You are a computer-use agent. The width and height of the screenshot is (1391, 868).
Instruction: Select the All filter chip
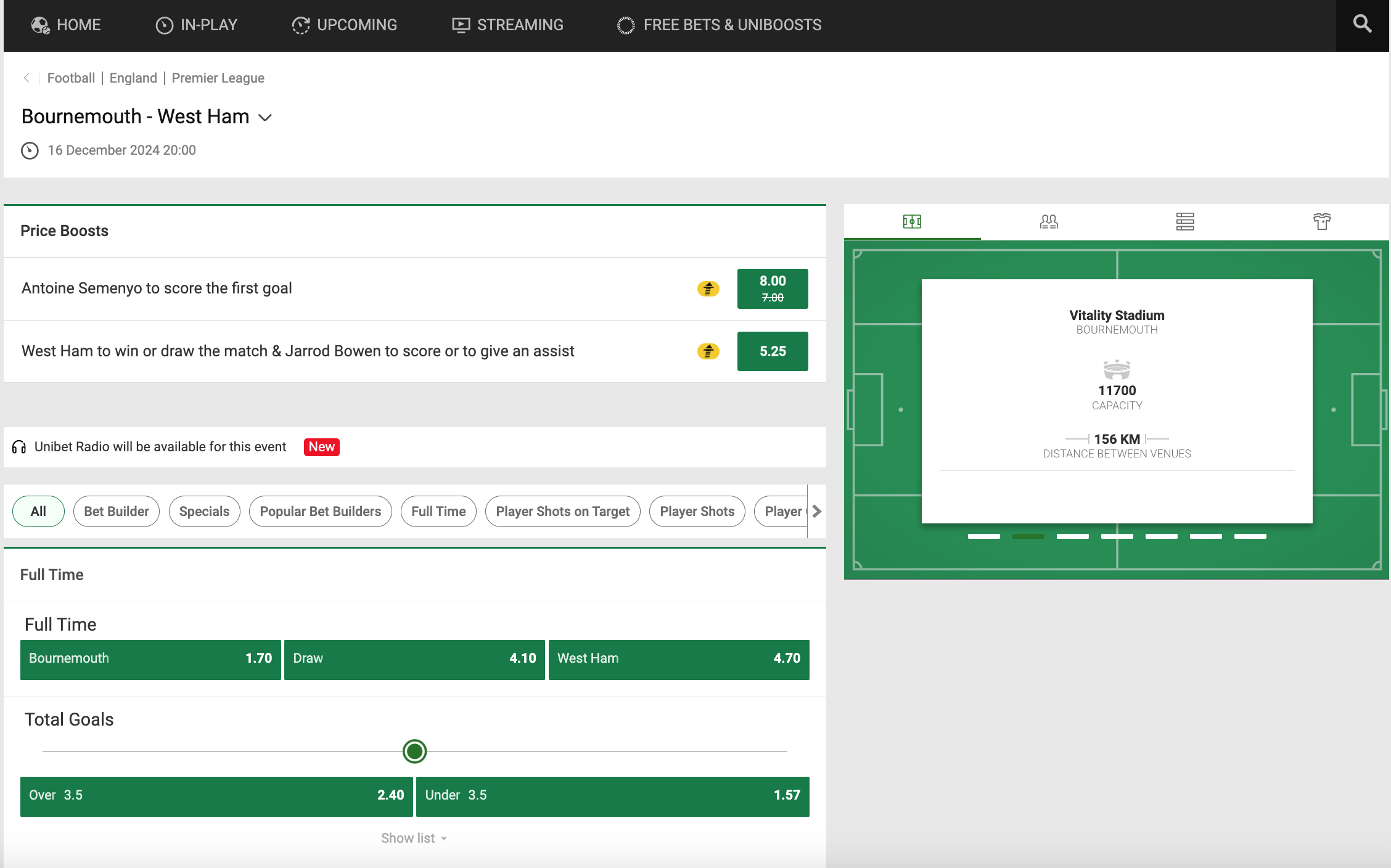click(x=38, y=511)
